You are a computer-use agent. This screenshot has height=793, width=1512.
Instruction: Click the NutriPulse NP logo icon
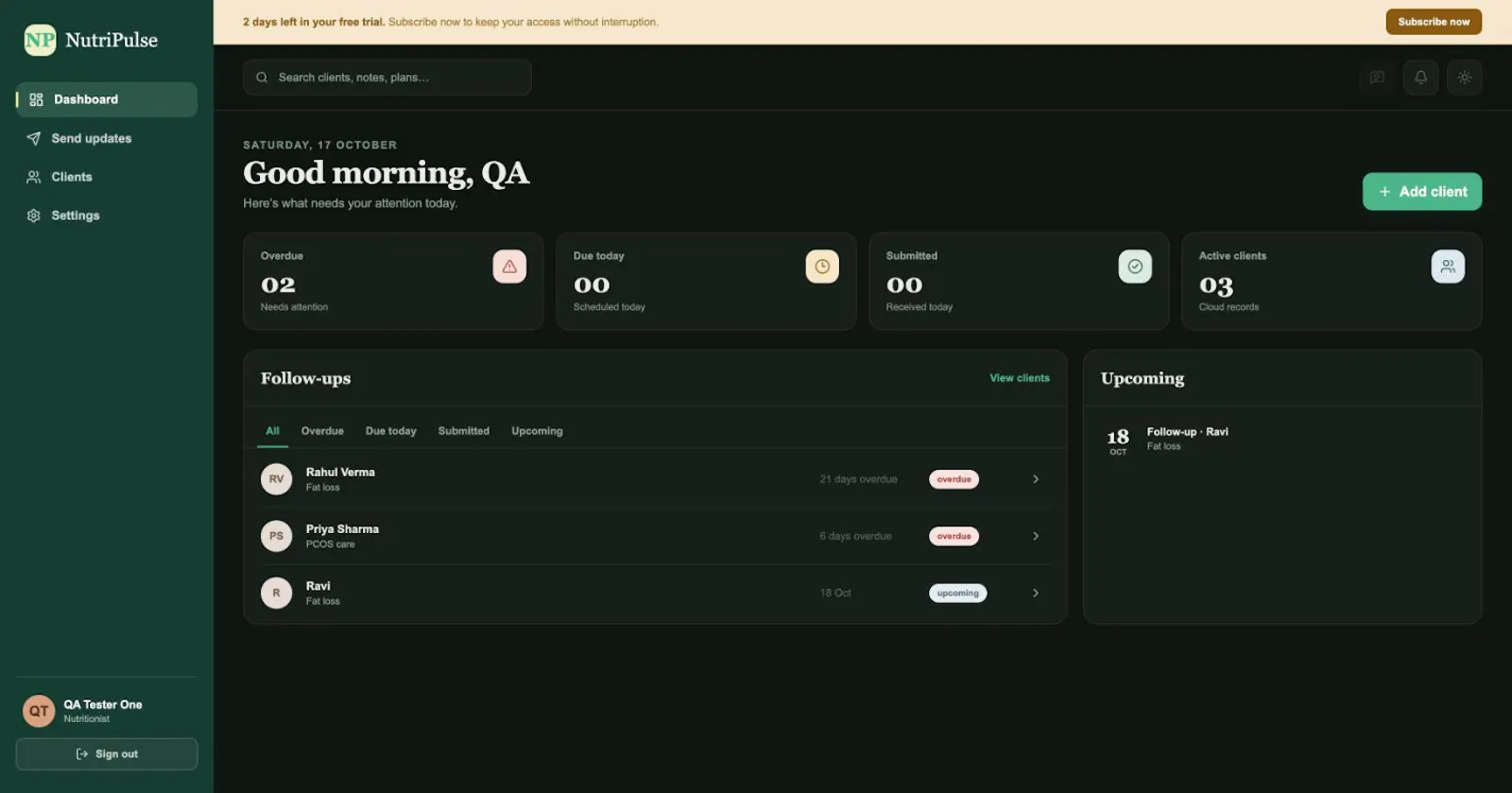40,40
